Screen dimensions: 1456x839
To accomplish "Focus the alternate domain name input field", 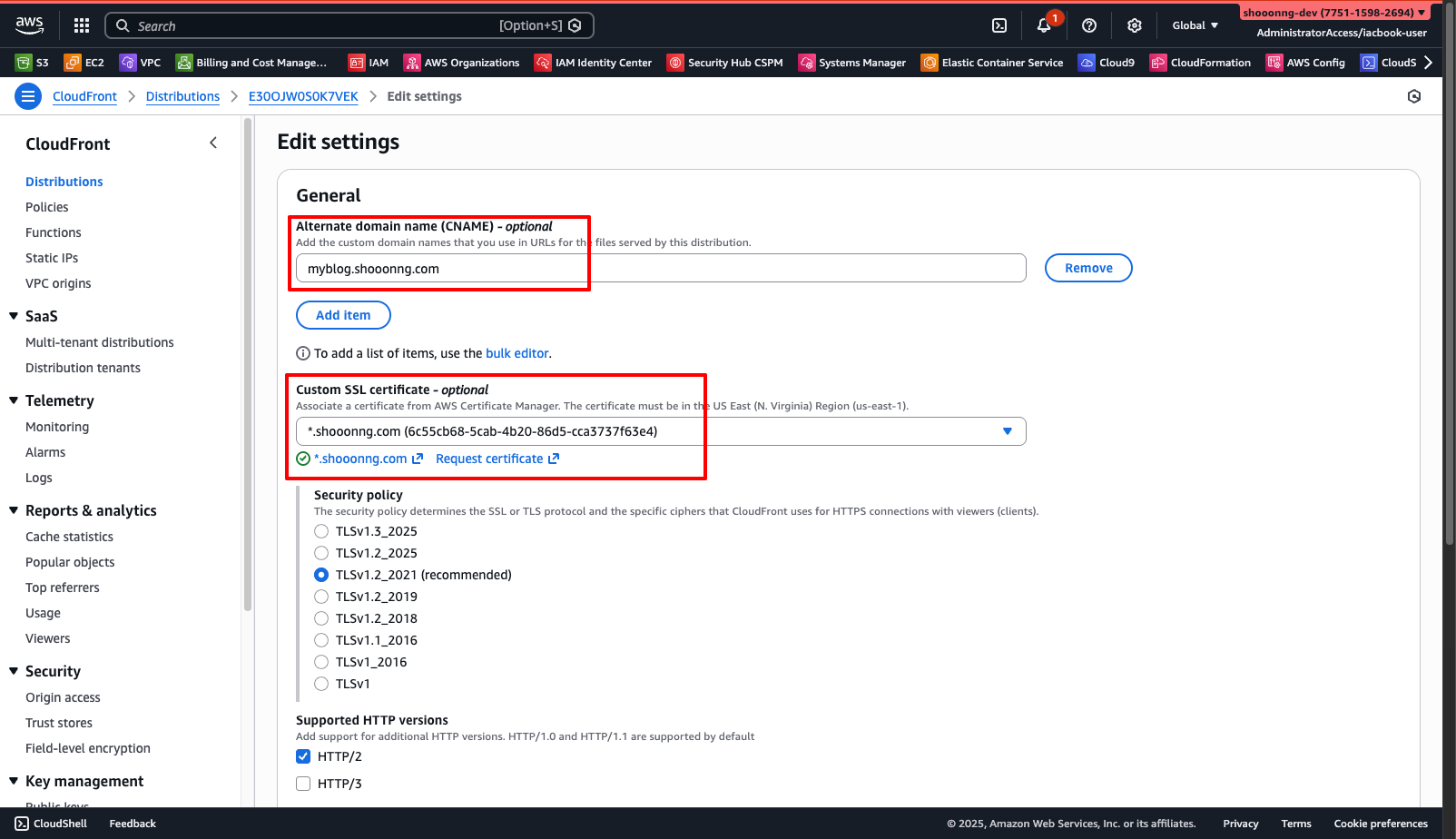I will click(661, 268).
